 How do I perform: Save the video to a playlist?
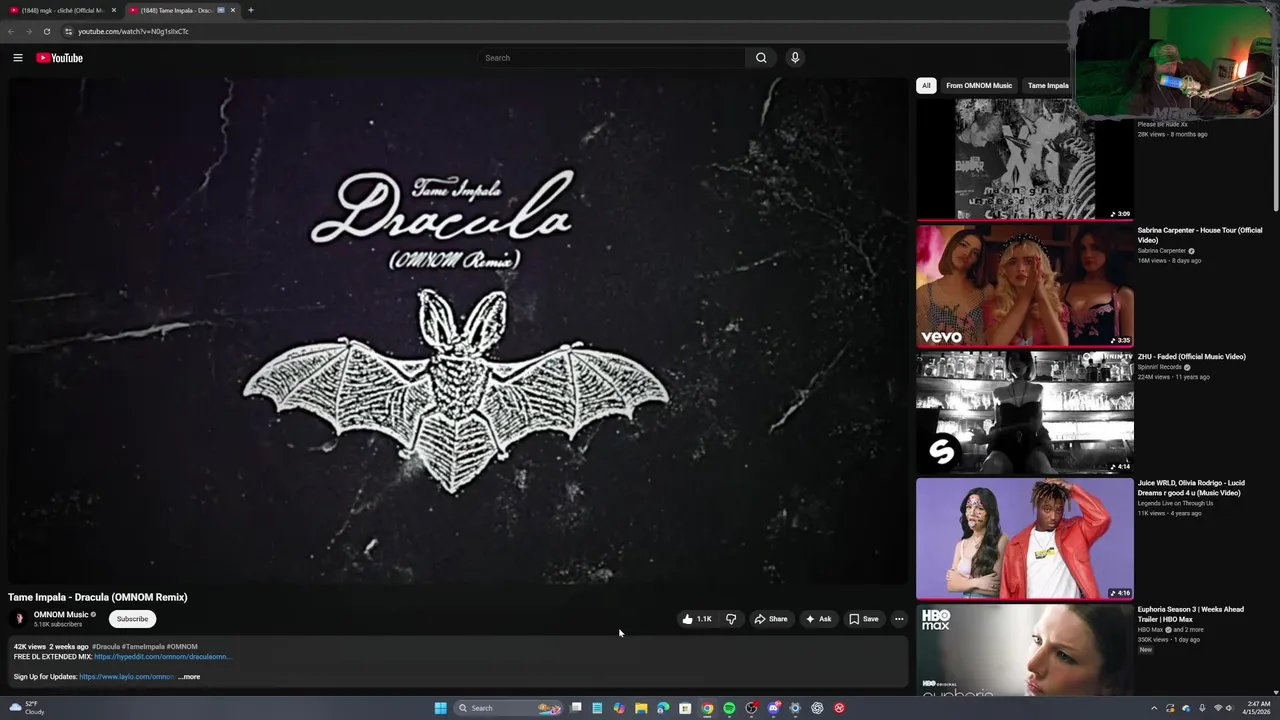click(864, 619)
